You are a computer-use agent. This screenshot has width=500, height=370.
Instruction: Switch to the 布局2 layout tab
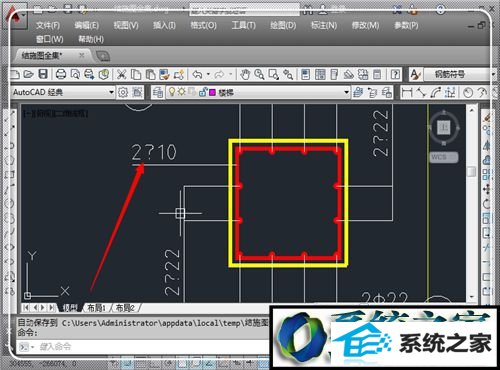(125, 308)
